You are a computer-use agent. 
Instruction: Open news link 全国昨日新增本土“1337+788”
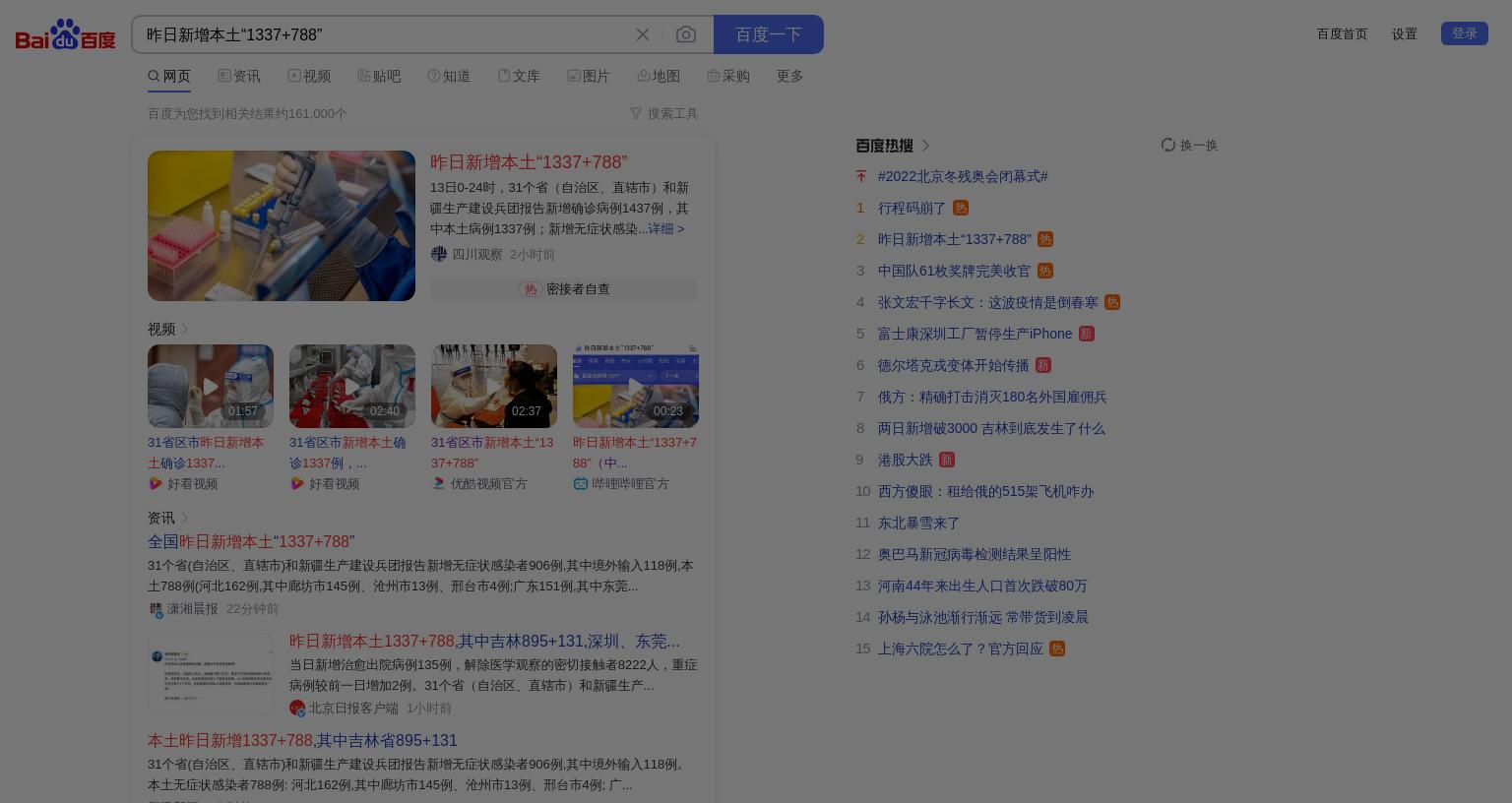[x=251, y=542]
